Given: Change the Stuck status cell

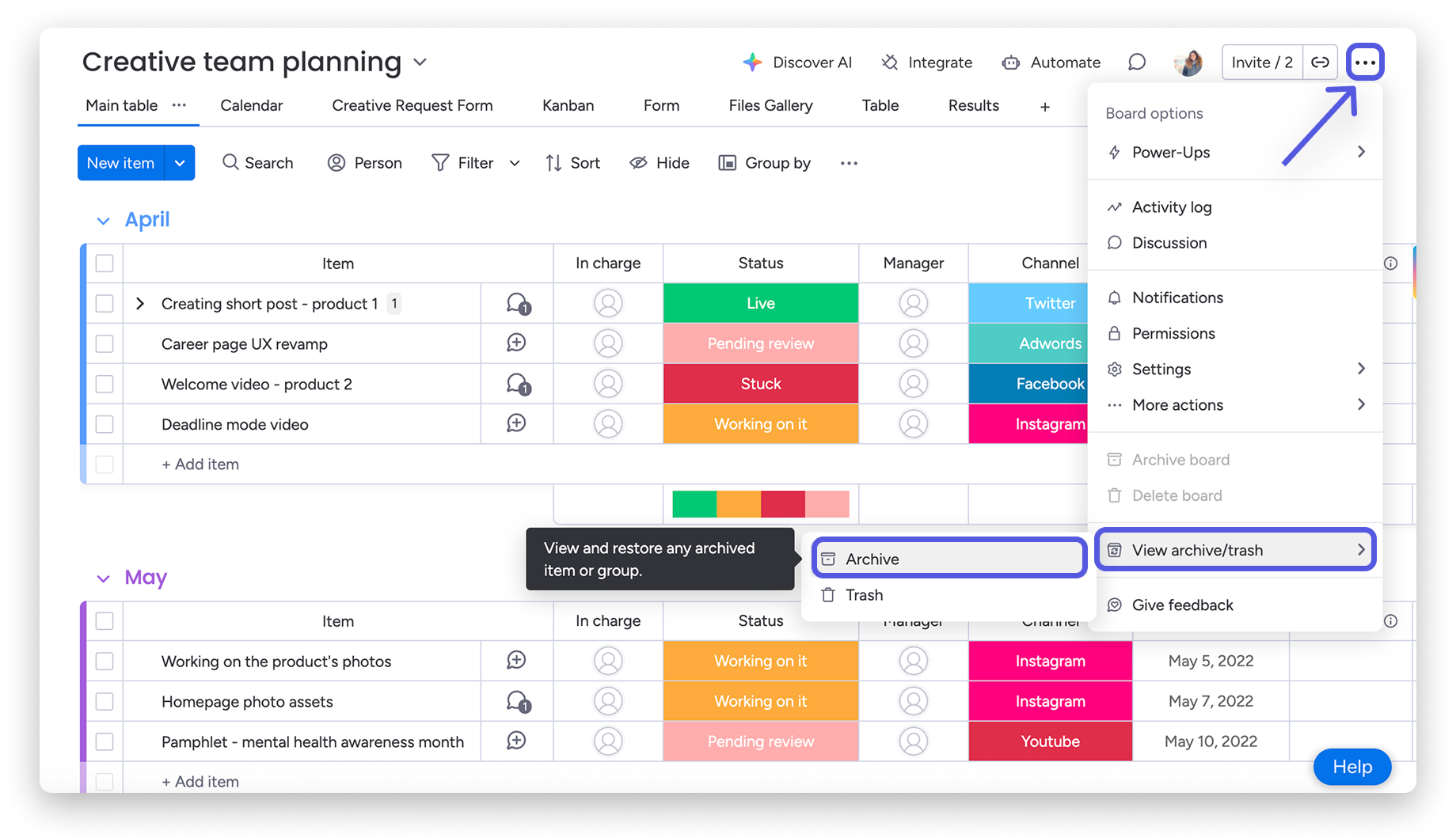Looking at the screenshot, I should click(x=760, y=384).
